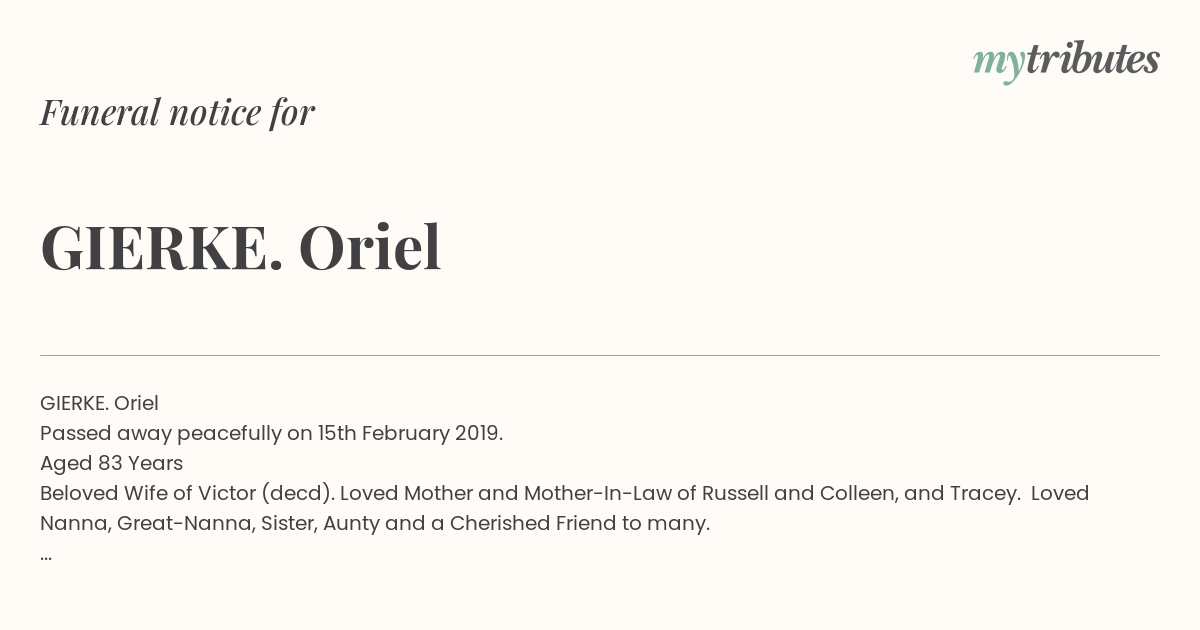Click the "Funeral notice for" heading
The height and width of the screenshot is (630, 1200).
[x=177, y=113]
